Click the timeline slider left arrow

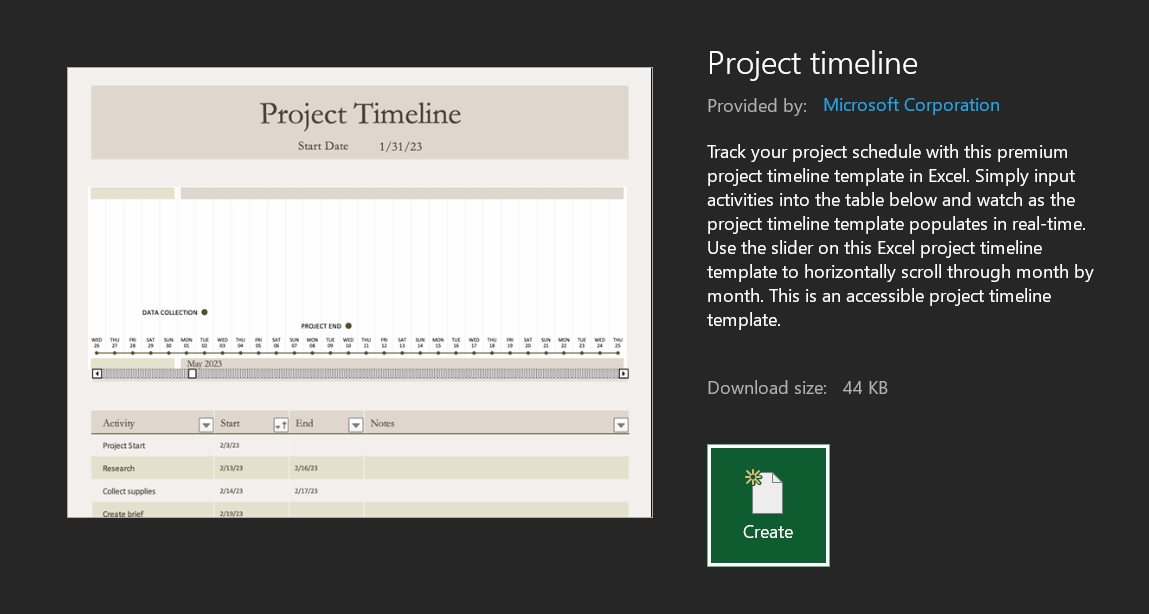tap(97, 374)
